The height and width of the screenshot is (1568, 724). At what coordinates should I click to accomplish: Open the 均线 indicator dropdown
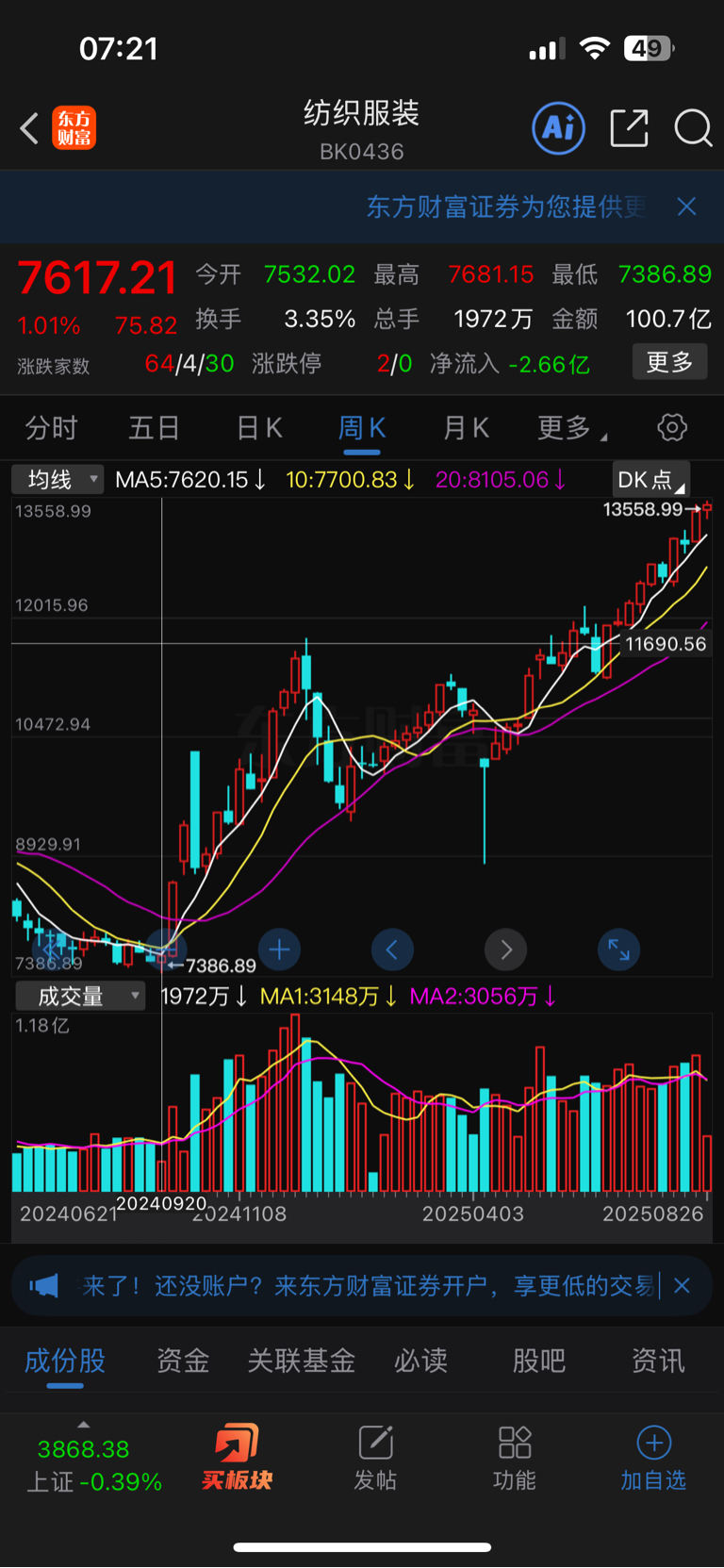coord(58,480)
